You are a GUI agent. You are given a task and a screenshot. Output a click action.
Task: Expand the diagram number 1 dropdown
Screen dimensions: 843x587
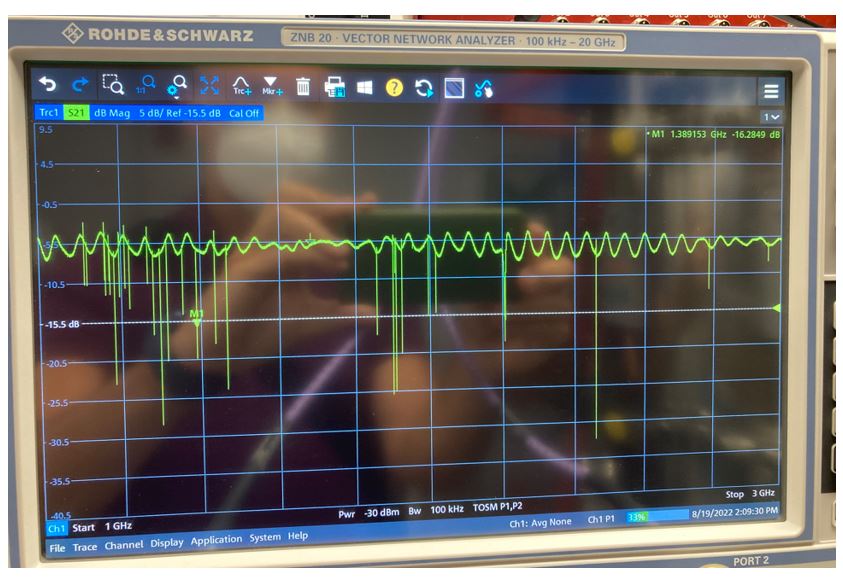[x=770, y=117]
